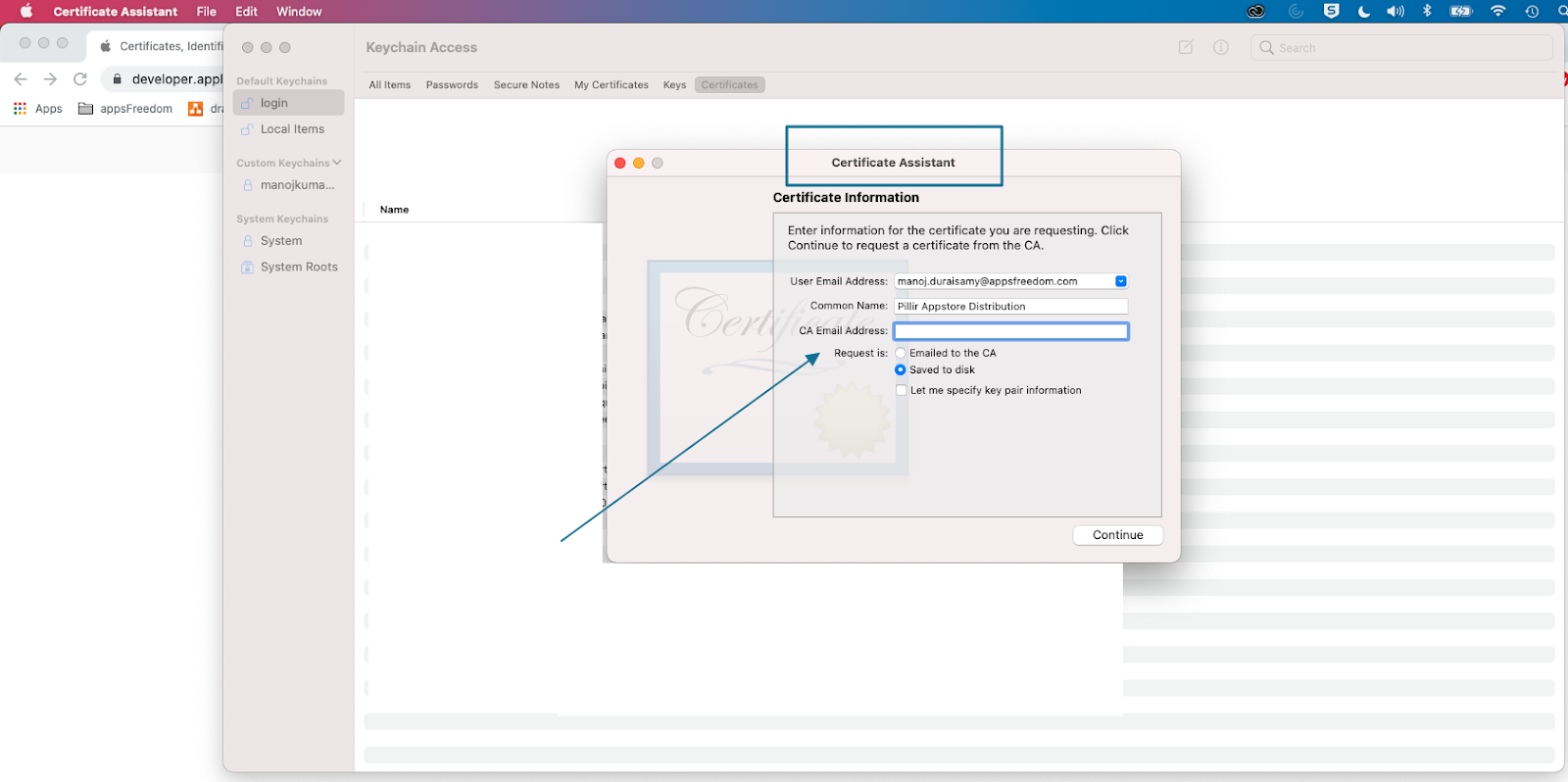Minimize the Certificate Assistant dialog with the yellow button
This screenshot has height=782, width=1568.
(x=639, y=163)
